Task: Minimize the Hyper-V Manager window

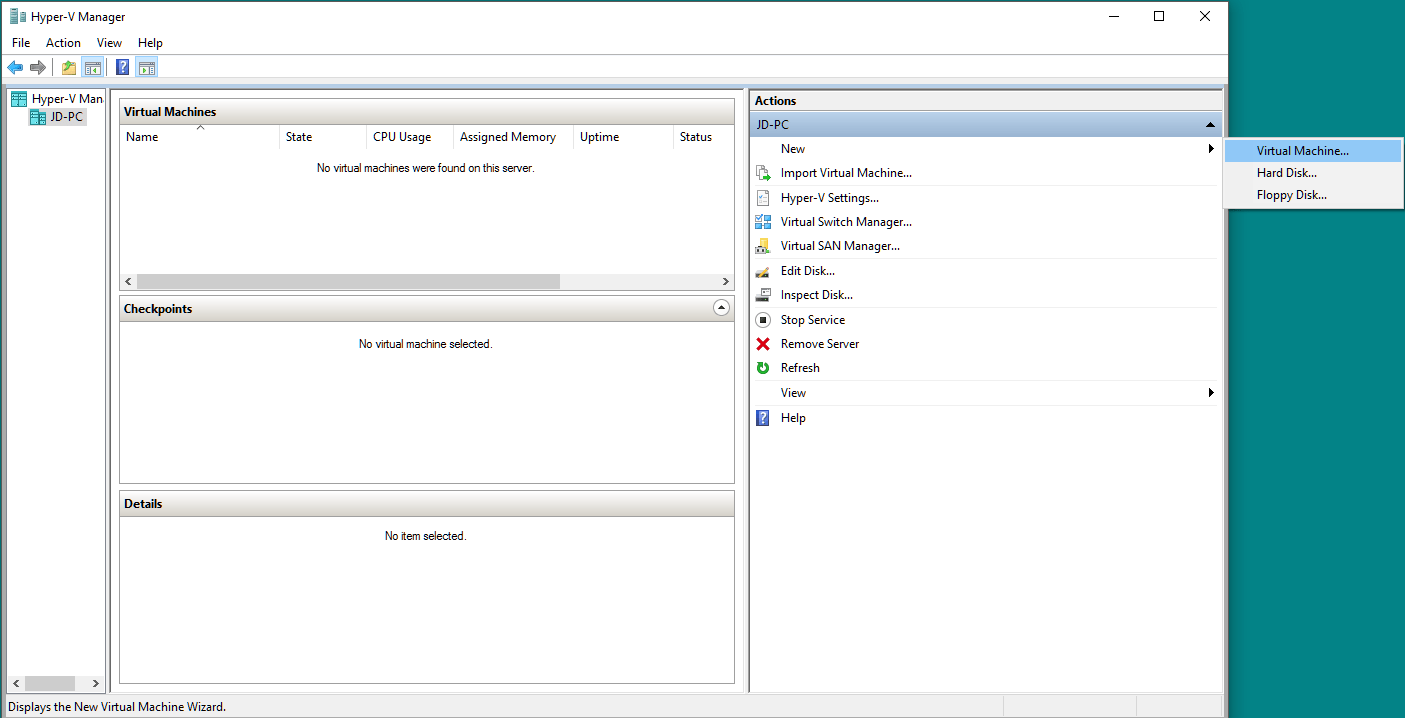Action: tap(1113, 16)
